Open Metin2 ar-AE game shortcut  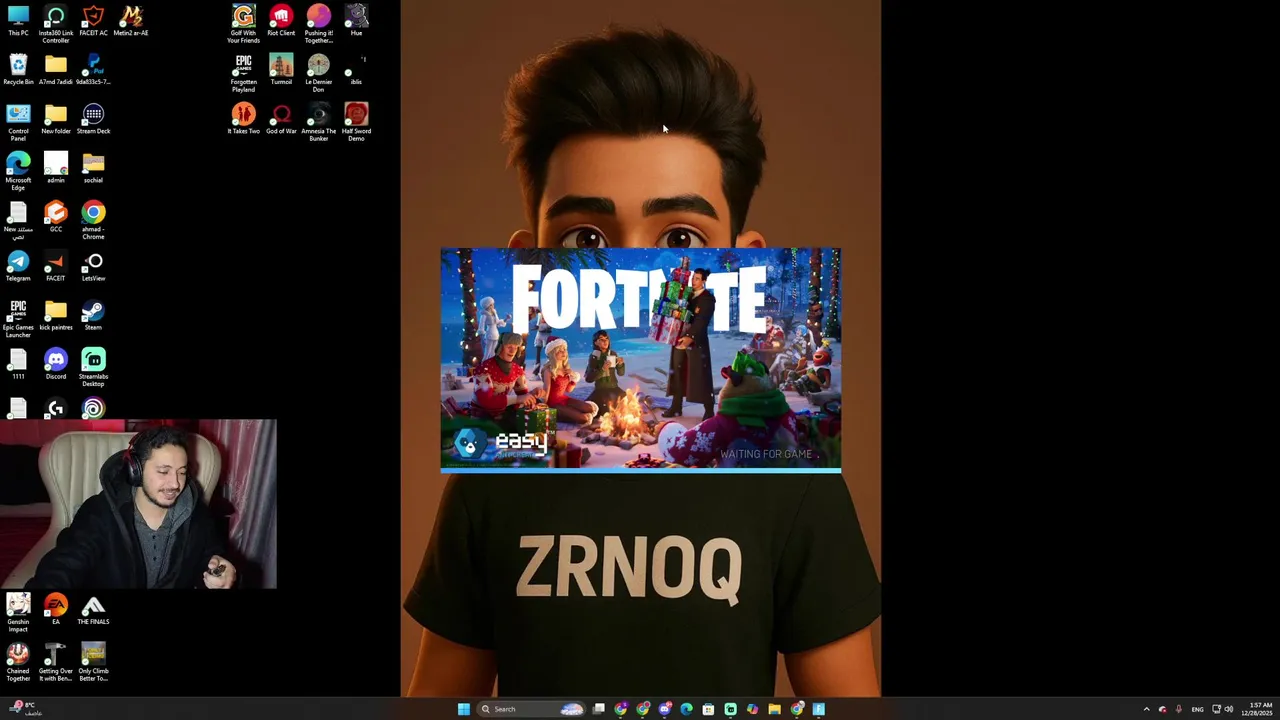click(x=131, y=21)
